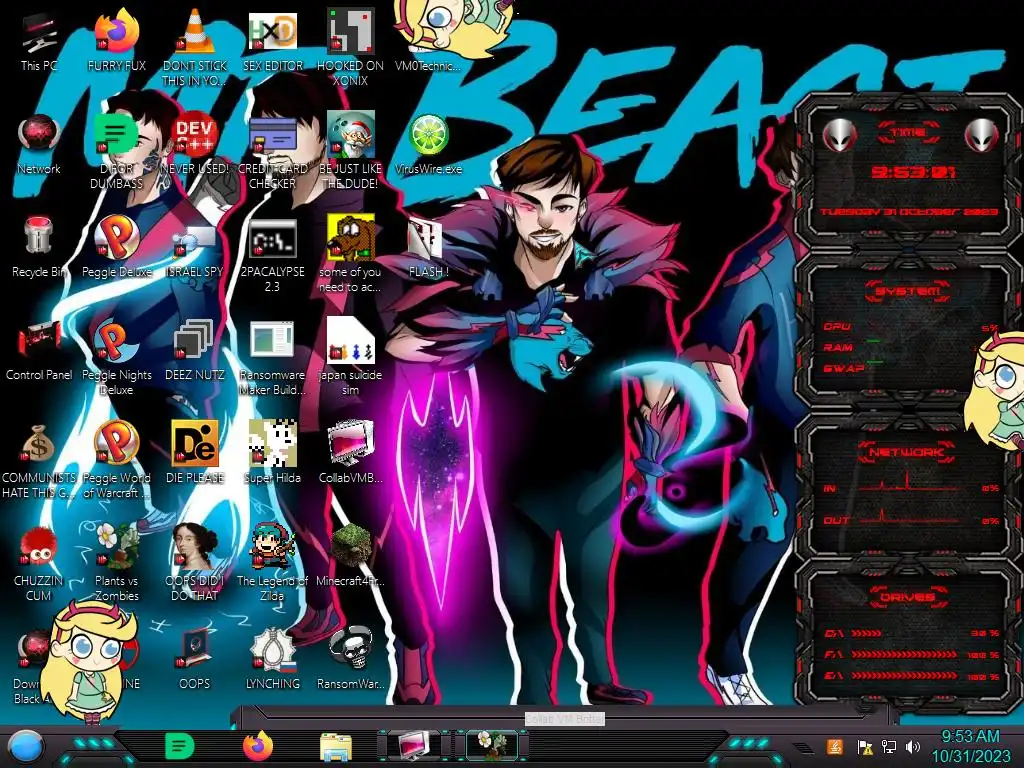The width and height of the screenshot is (1024, 768).
Task: Open the DEEZ NUTZ stacked-windows shortcut
Action: (x=195, y=351)
